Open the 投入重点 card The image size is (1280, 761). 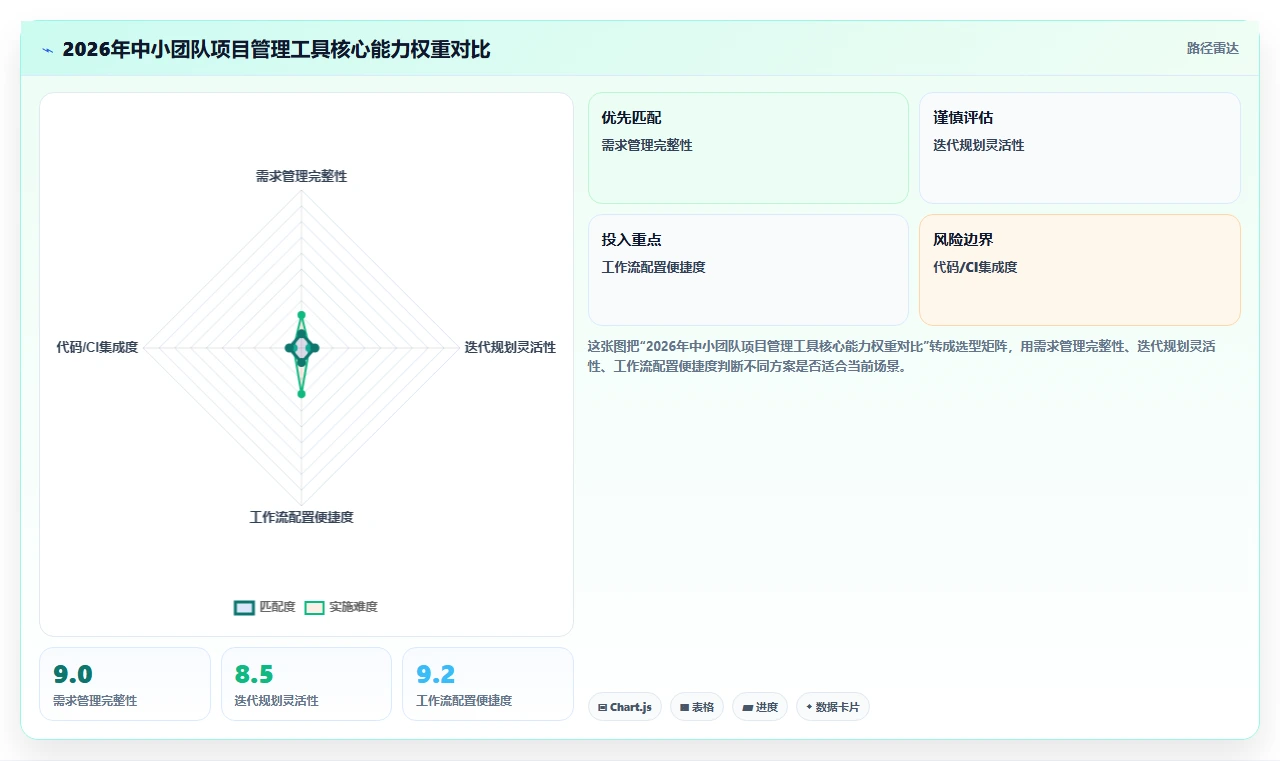(748, 270)
